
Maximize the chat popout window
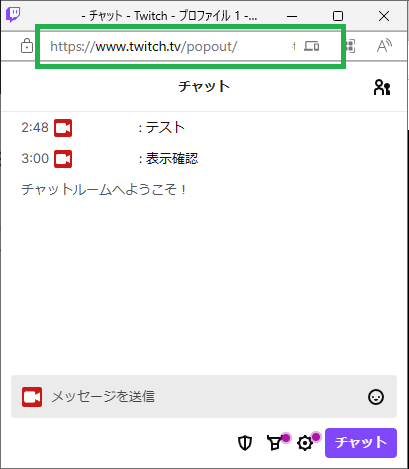[338, 16]
